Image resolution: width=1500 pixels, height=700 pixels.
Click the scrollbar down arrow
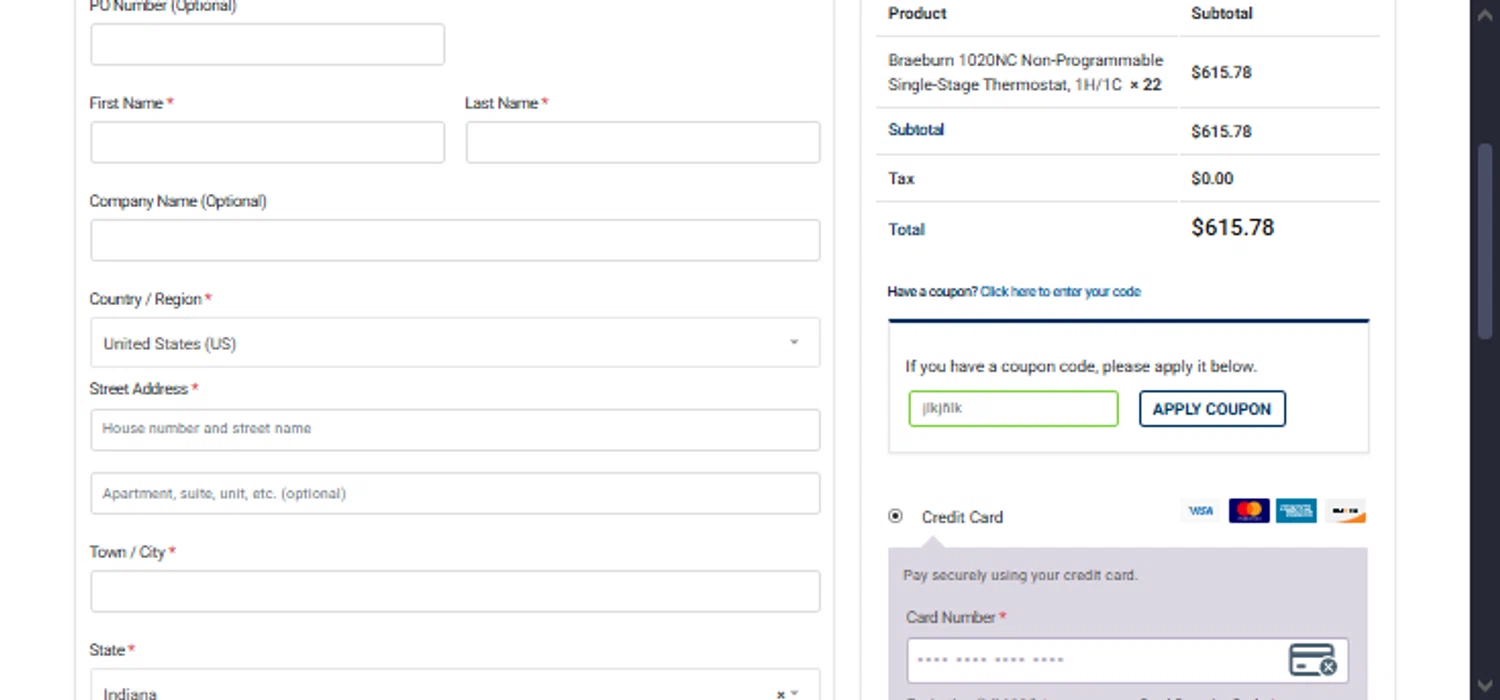1485,686
